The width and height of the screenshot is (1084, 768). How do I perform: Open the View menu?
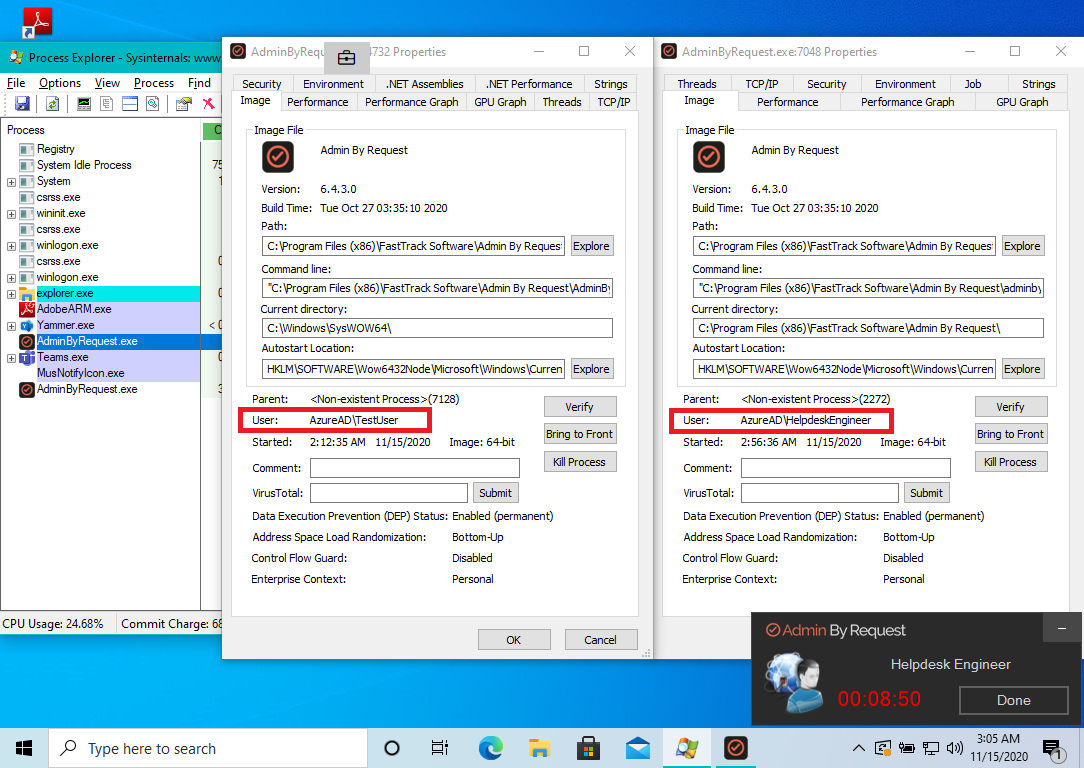point(107,83)
